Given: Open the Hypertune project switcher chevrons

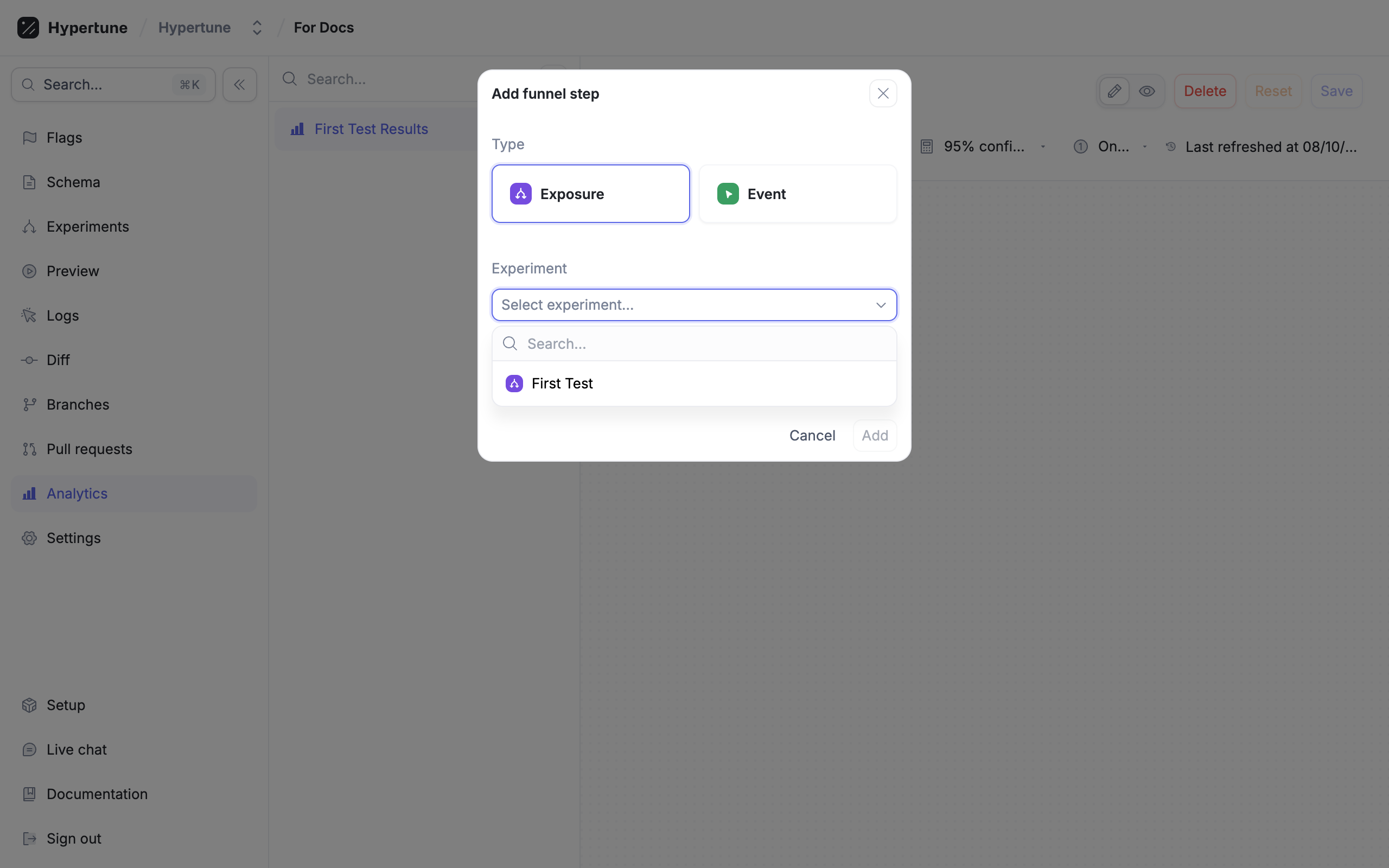Looking at the screenshot, I should click(257, 28).
